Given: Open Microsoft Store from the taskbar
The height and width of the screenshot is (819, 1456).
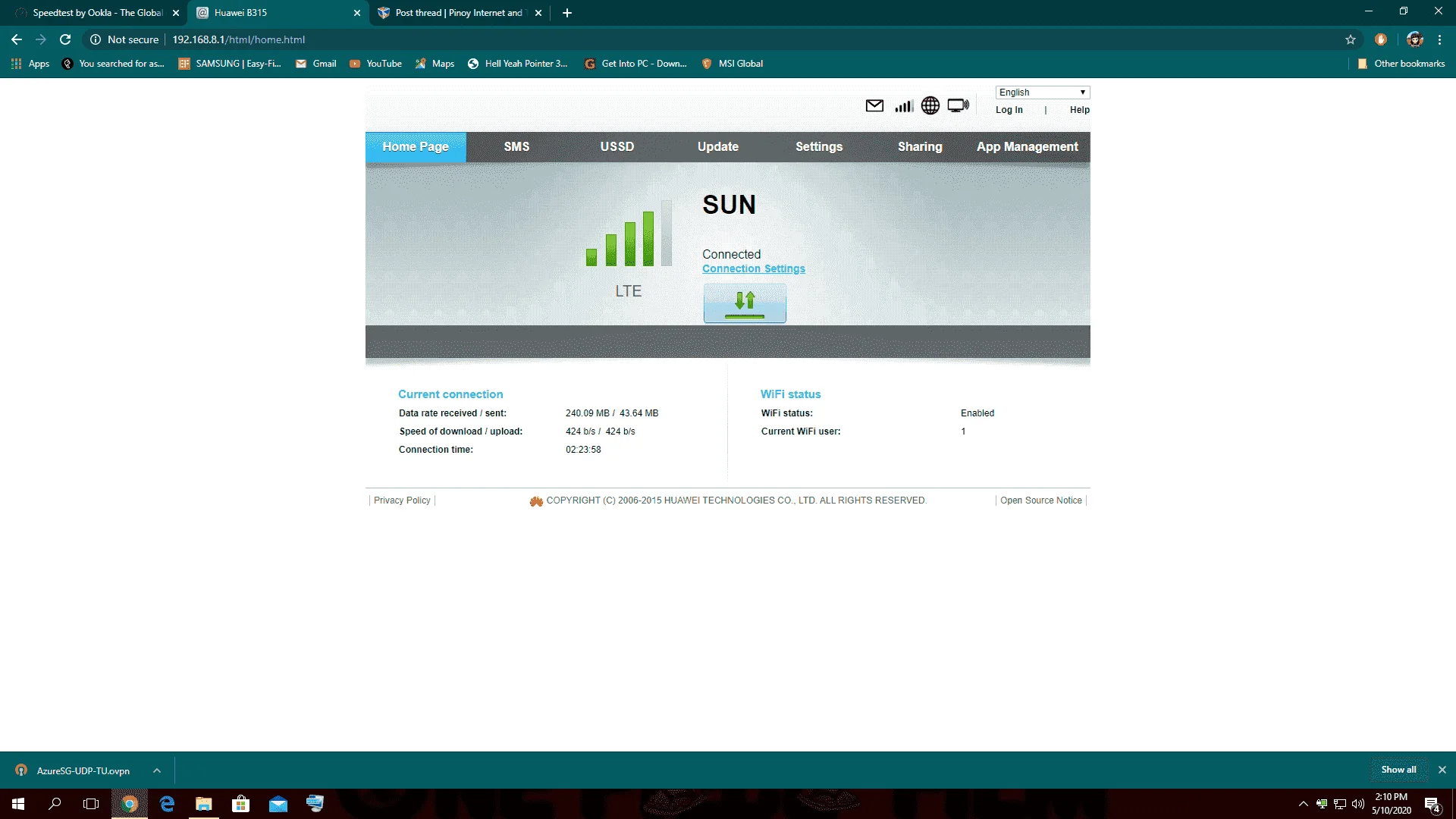Looking at the screenshot, I should coord(241,804).
